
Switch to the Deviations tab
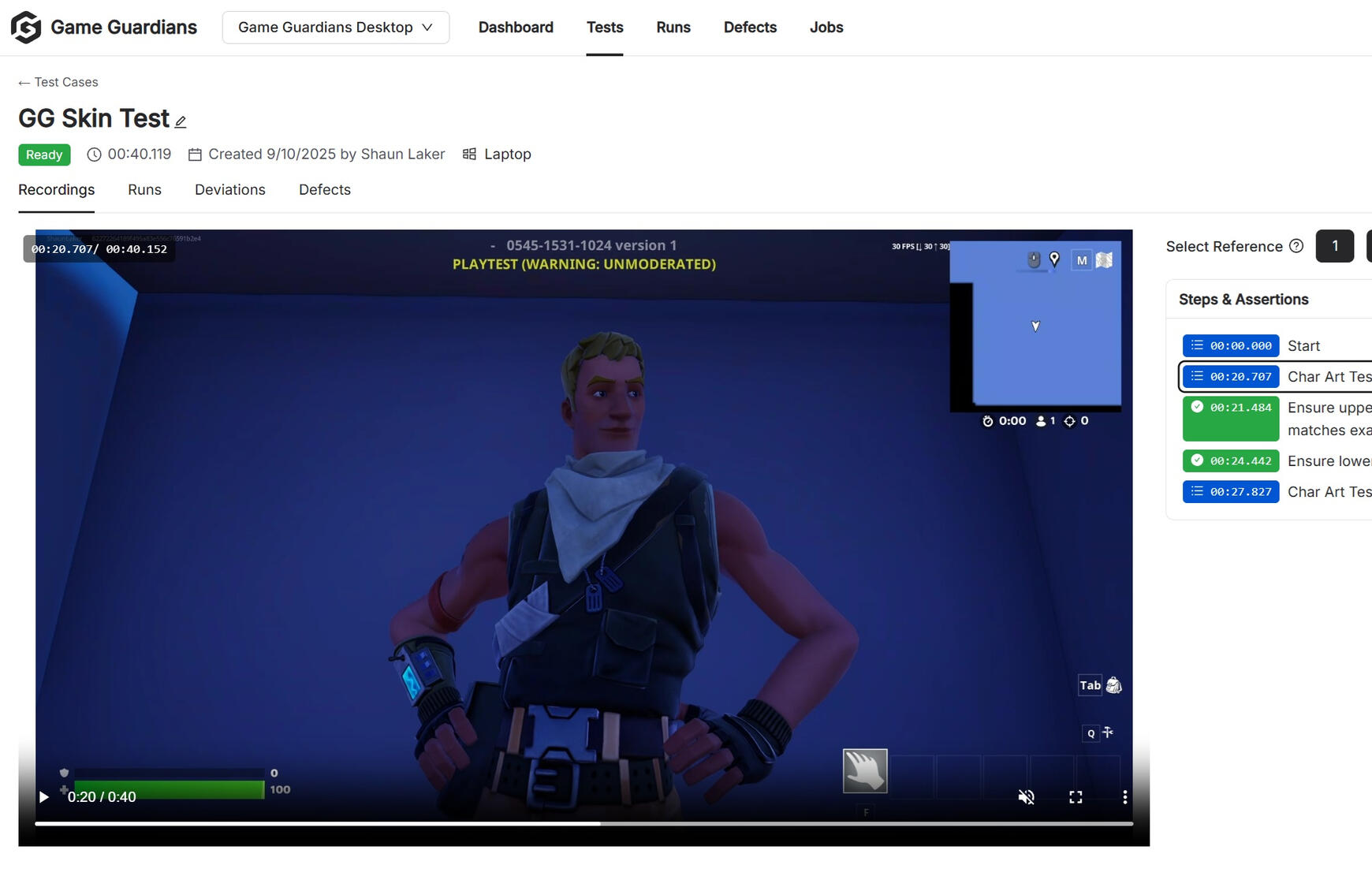[229, 189]
